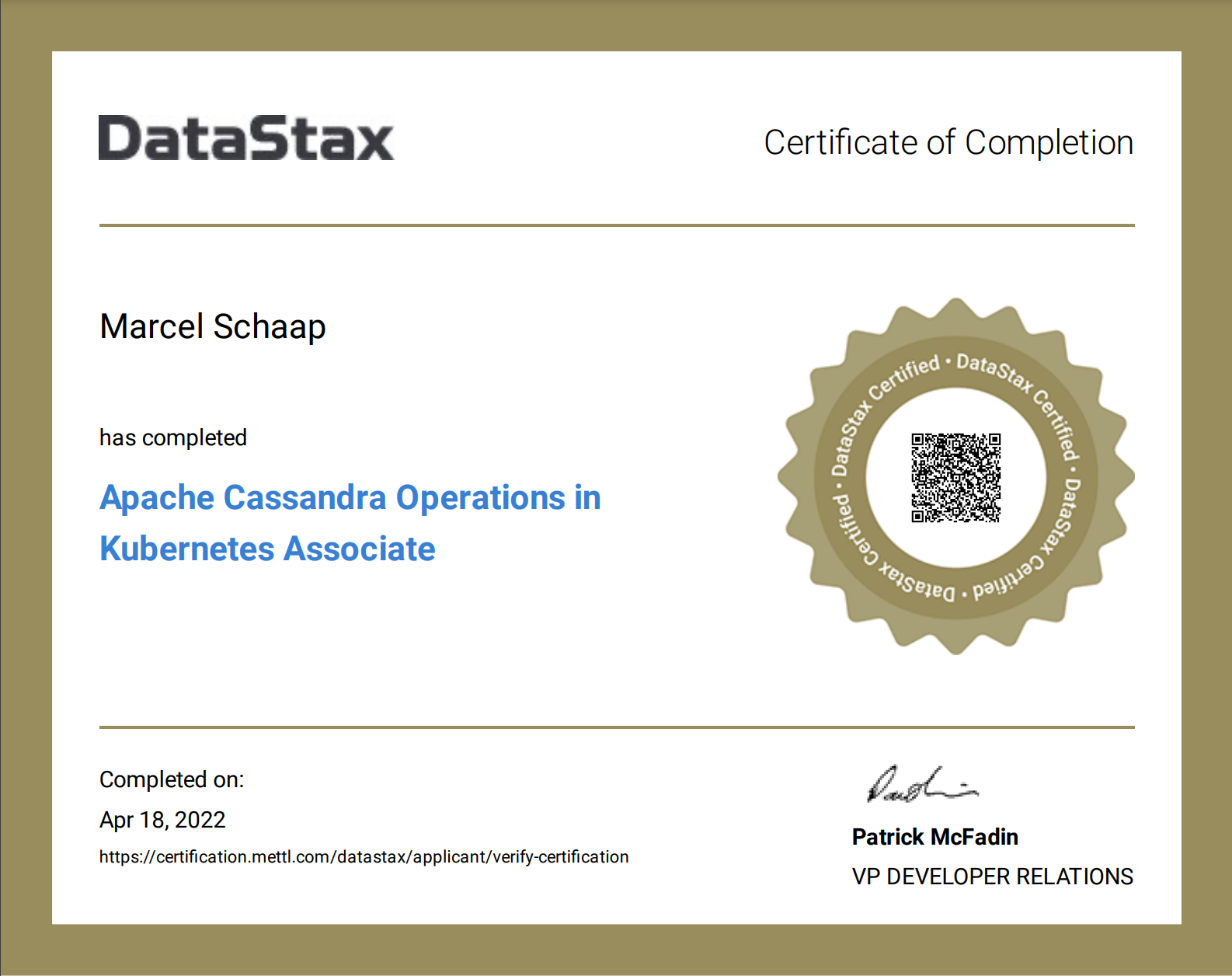Click the gold divider line below the logo
This screenshot has width=1232, height=976.
[x=616, y=225]
